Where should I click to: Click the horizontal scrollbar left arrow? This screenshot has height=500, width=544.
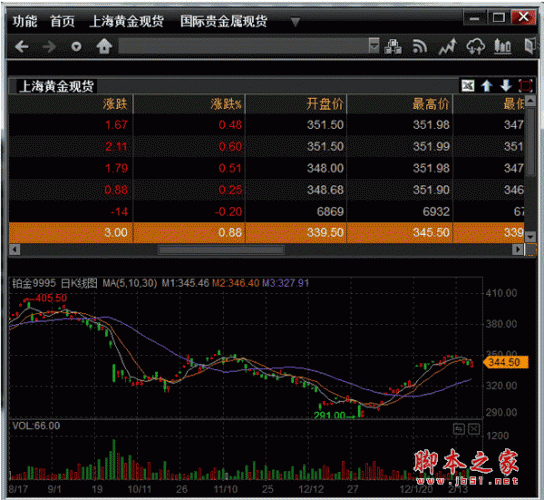coord(15,249)
